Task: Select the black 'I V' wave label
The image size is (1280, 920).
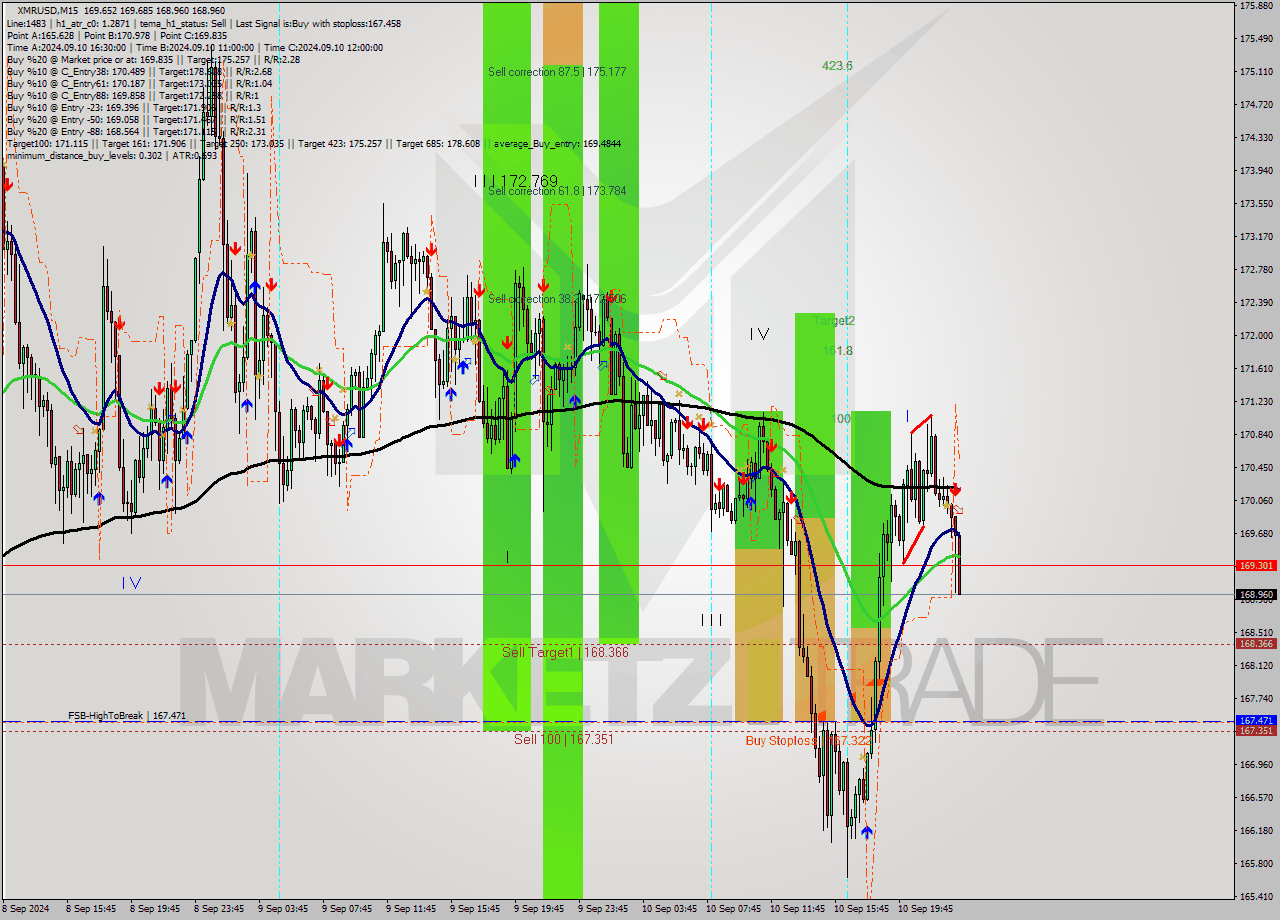Action: [x=759, y=334]
